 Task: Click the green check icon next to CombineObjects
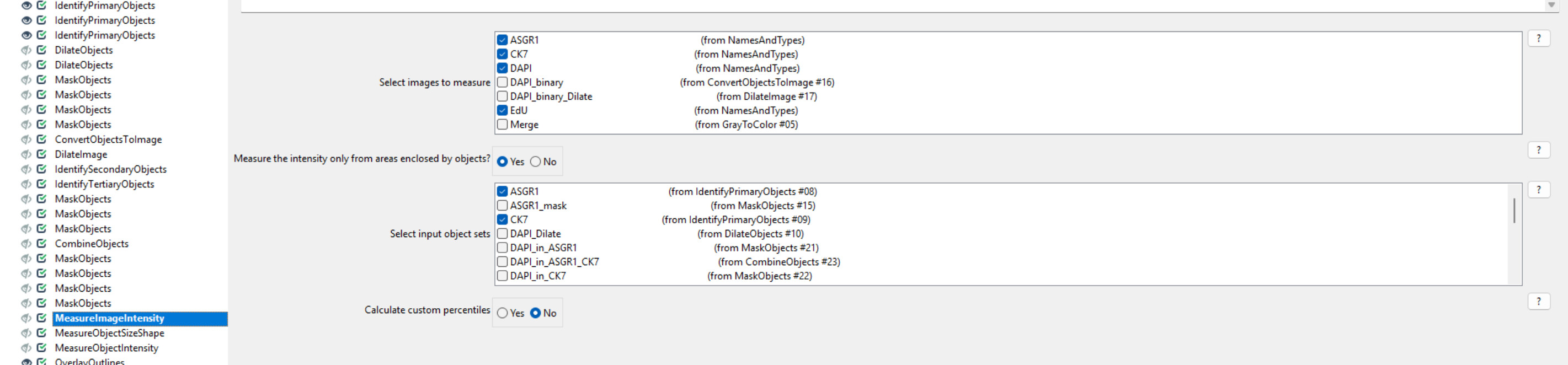pyautogui.click(x=41, y=243)
